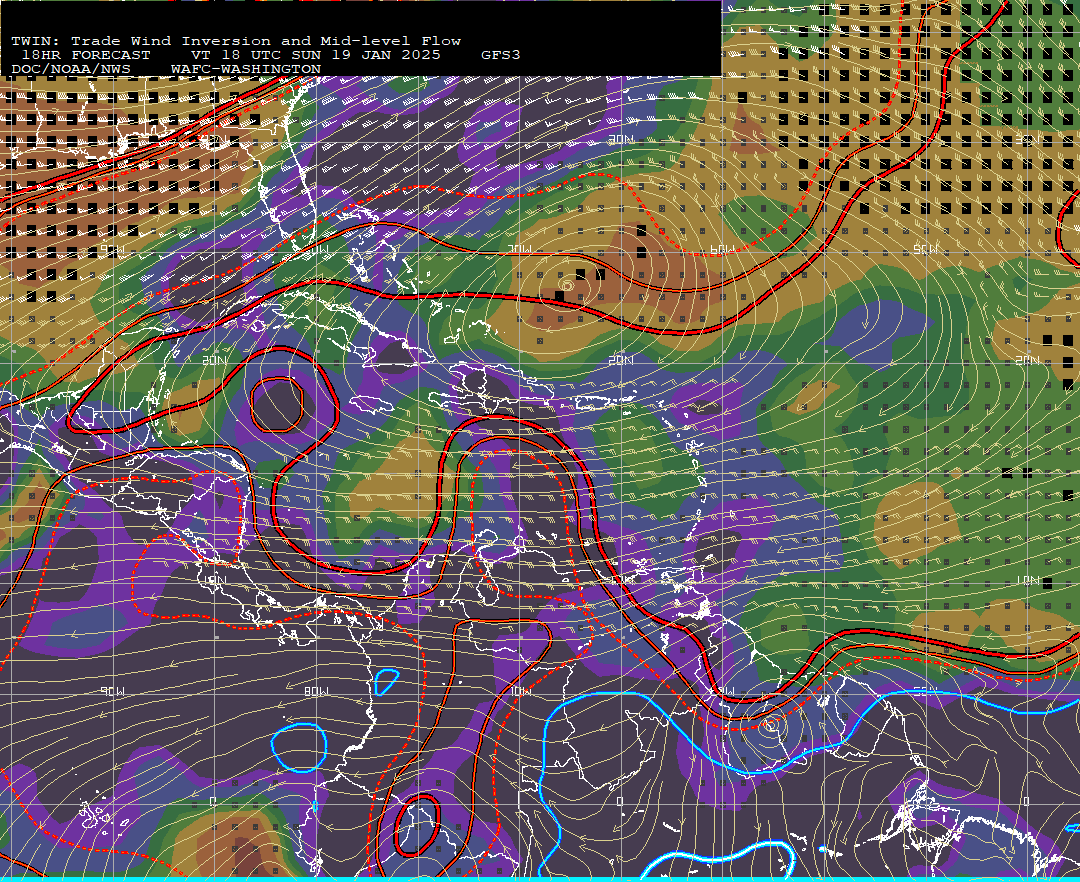Click the '20N' label west of Cuba
1080x882 pixels.
coord(214,360)
